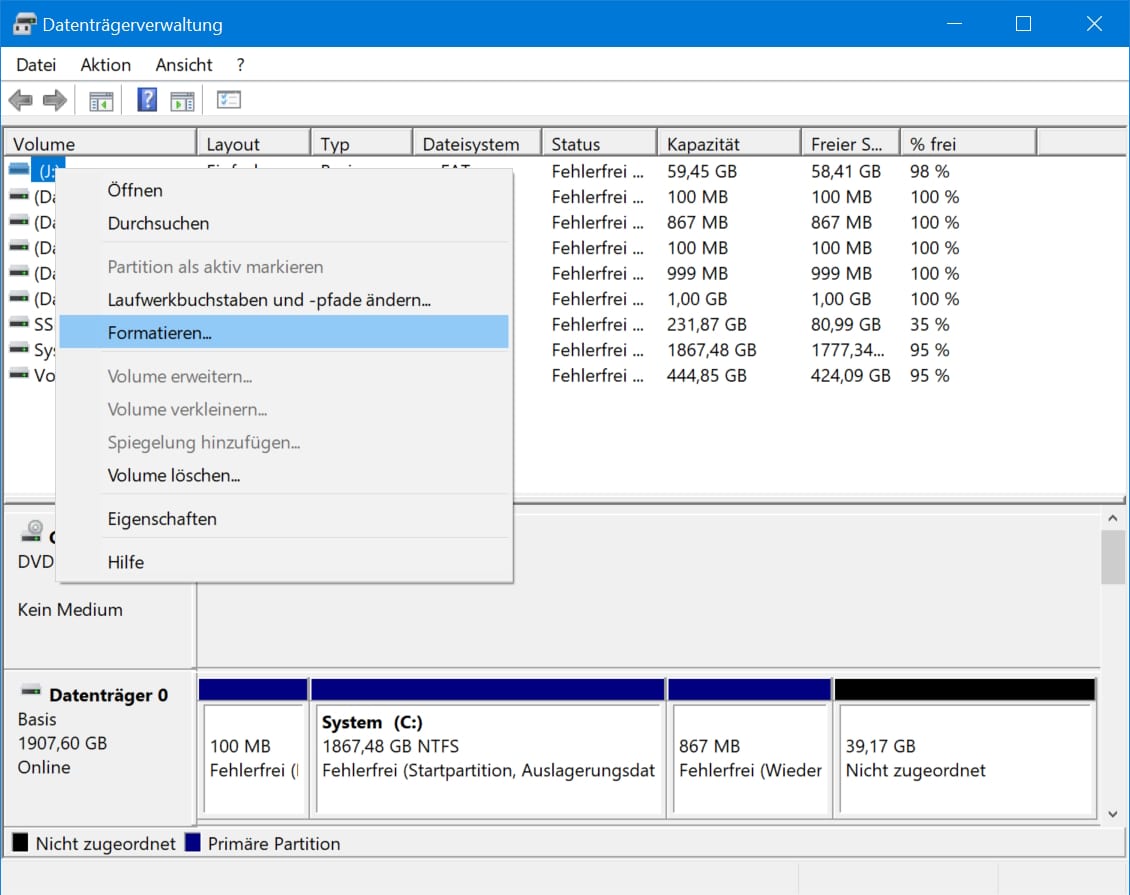
Task: Click the 58,41 GB free space cell
Action: [846, 172]
